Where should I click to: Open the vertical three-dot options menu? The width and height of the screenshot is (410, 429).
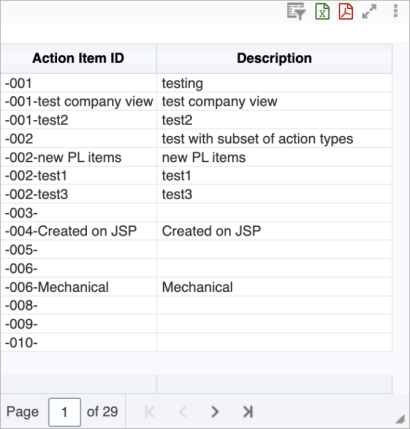[x=395, y=11]
